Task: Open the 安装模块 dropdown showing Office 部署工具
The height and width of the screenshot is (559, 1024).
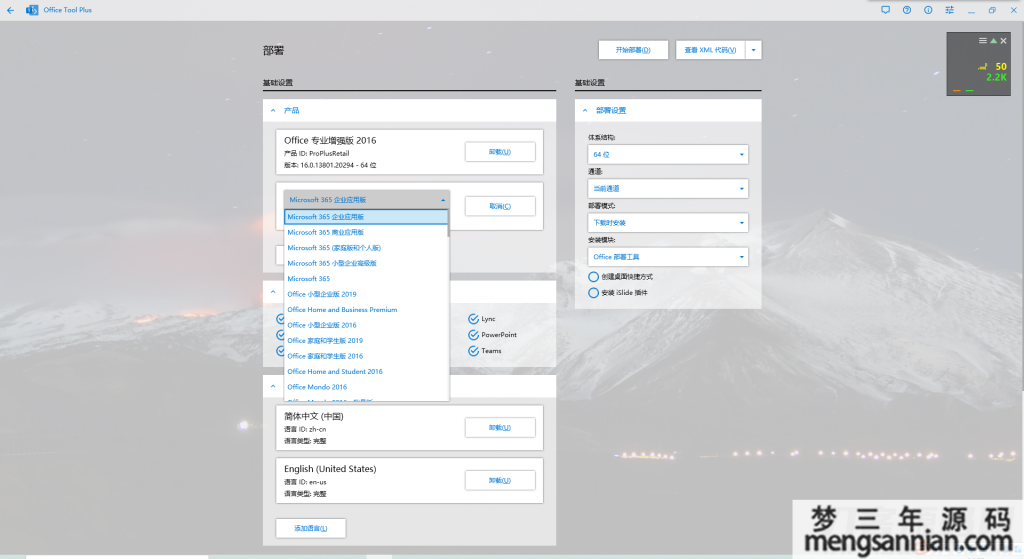Action: (x=667, y=257)
